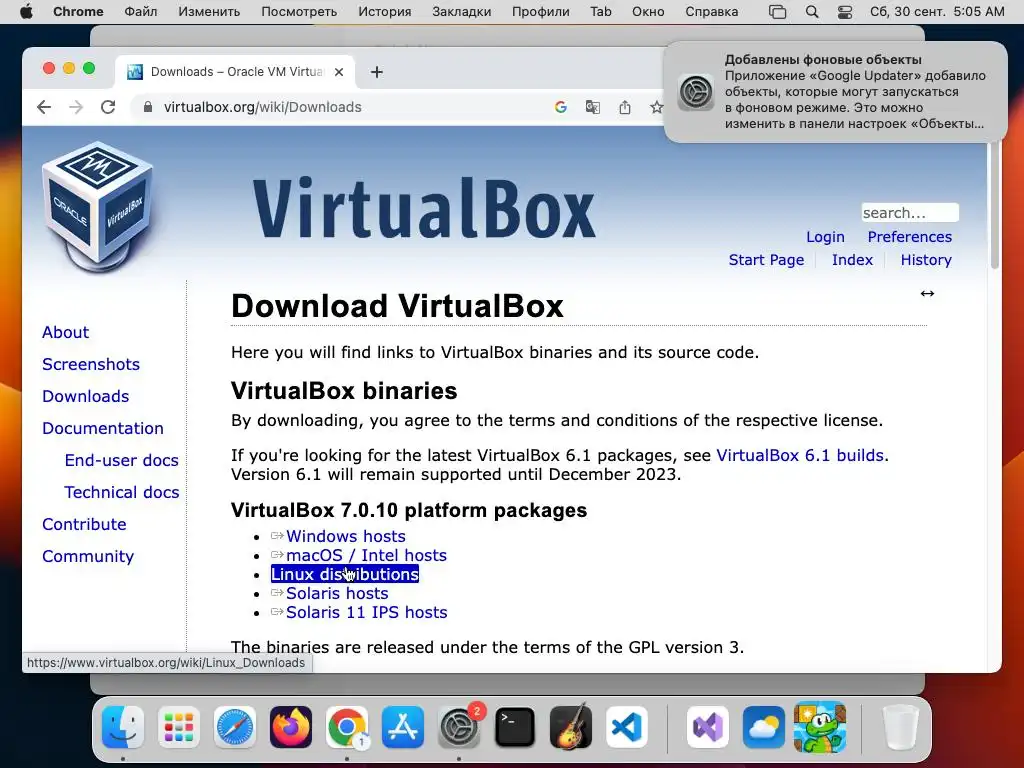The width and height of the screenshot is (1024, 768).
Task: Open the Chrome application menu
Action: coord(78,12)
